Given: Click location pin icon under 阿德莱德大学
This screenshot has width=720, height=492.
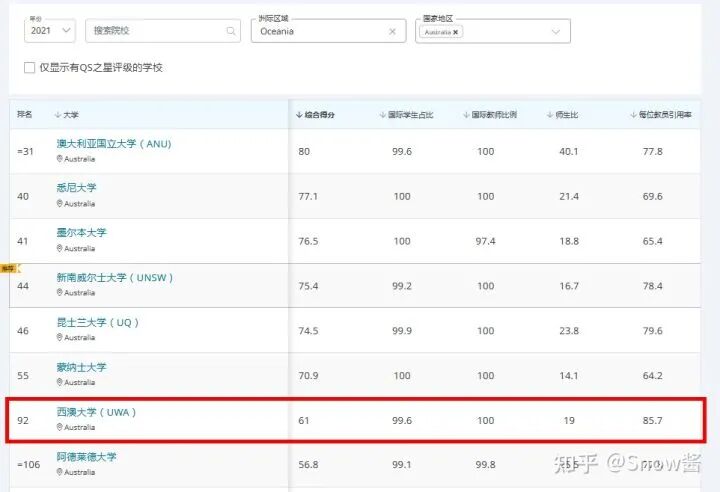Looking at the screenshot, I should [x=59, y=472].
